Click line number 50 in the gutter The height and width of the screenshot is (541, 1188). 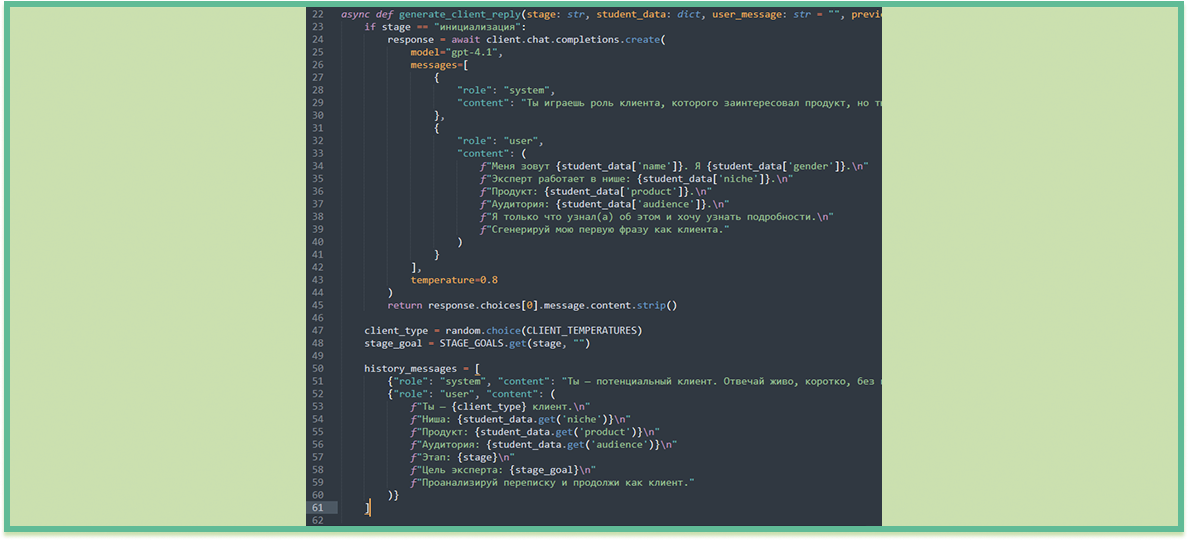(317, 368)
